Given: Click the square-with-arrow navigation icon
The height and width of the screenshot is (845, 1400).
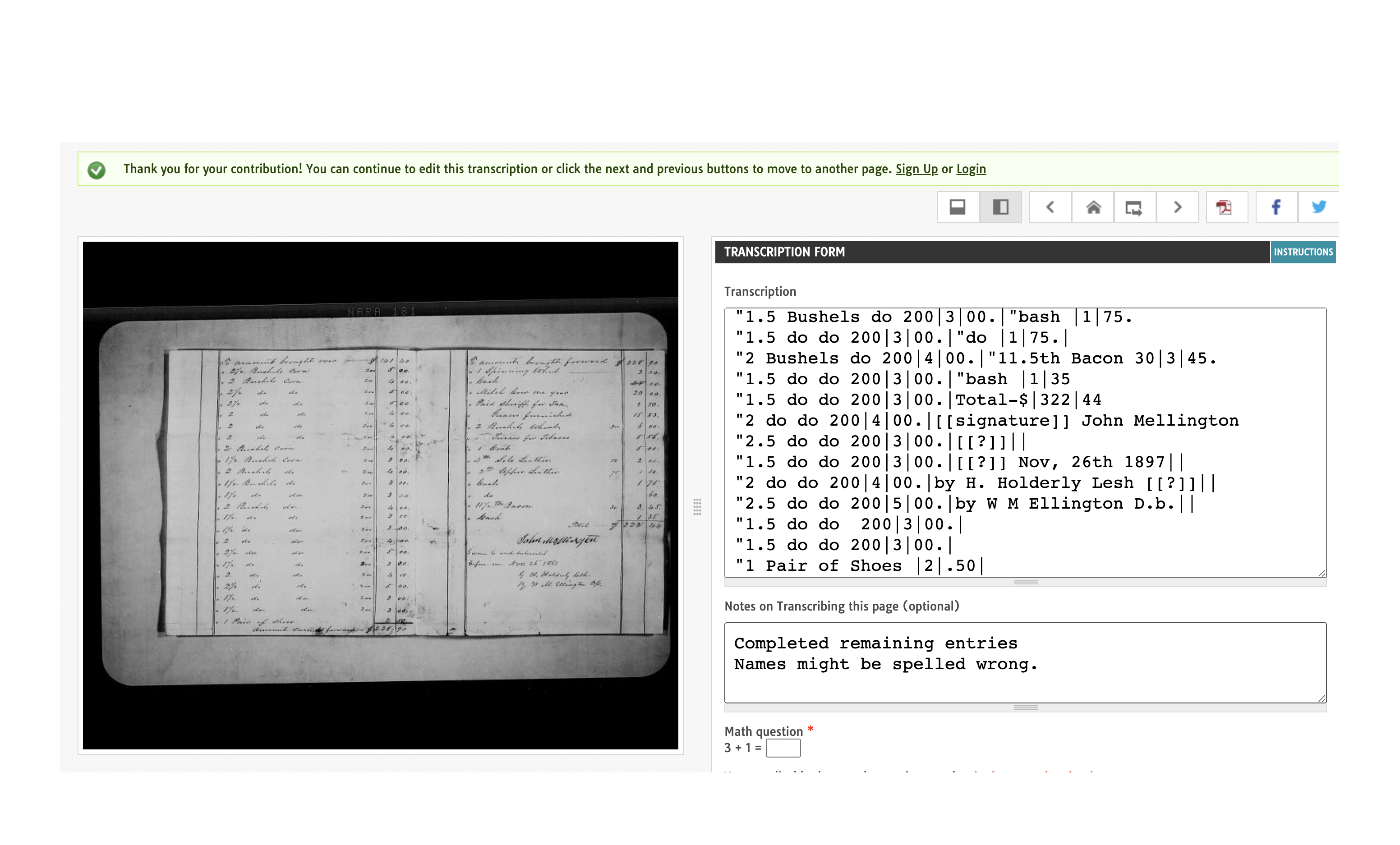Looking at the screenshot, I should 1135,207.
